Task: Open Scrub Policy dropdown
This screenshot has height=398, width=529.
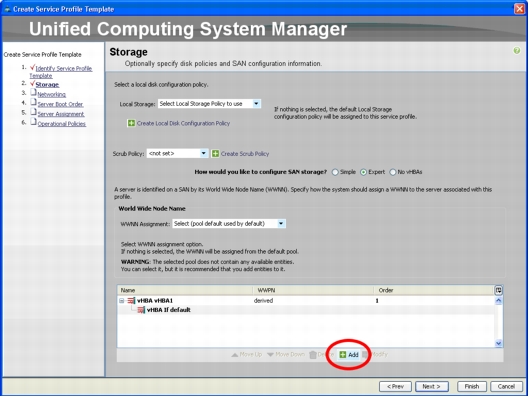Action: click(x=203, y=153)
